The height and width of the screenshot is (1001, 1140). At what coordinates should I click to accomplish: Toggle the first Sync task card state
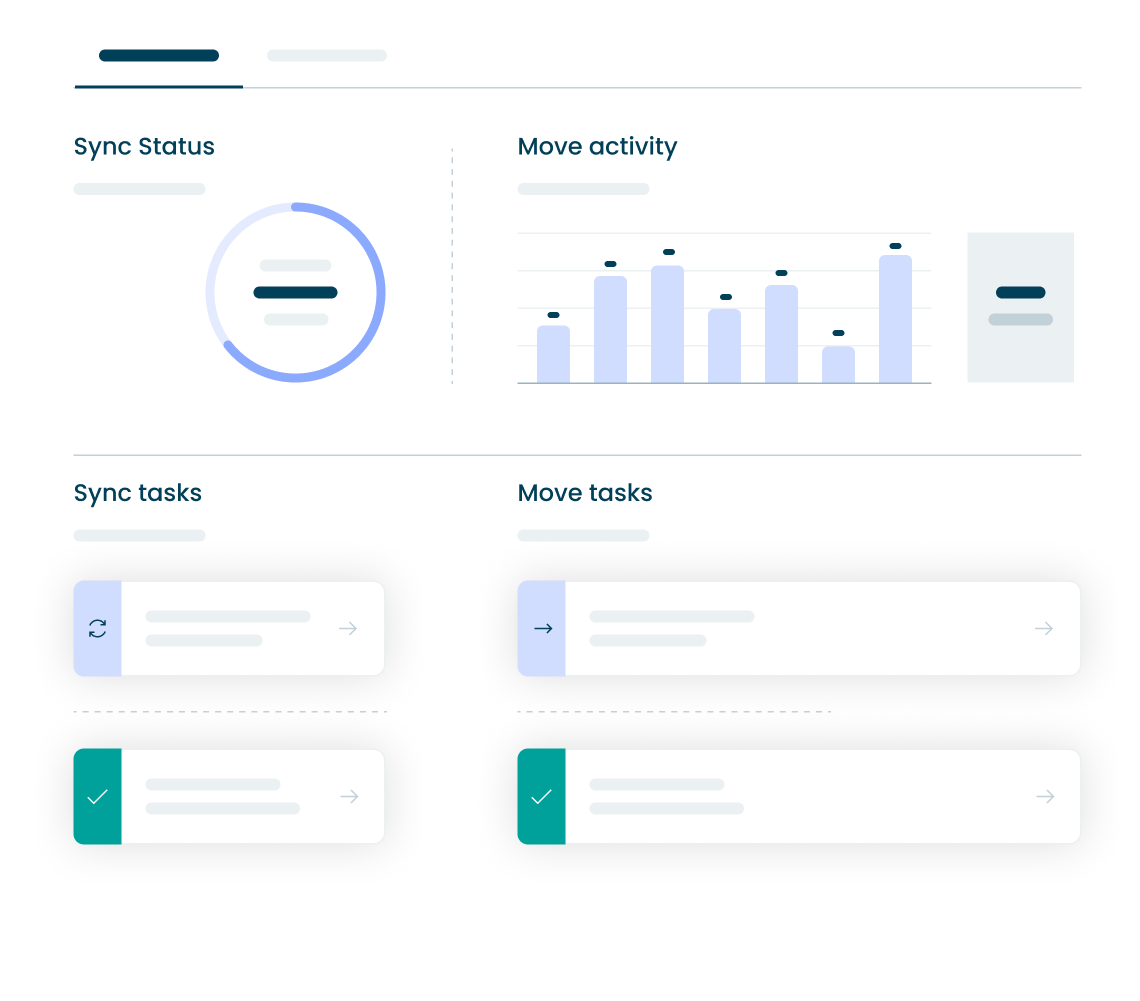(x=228, y=628)
